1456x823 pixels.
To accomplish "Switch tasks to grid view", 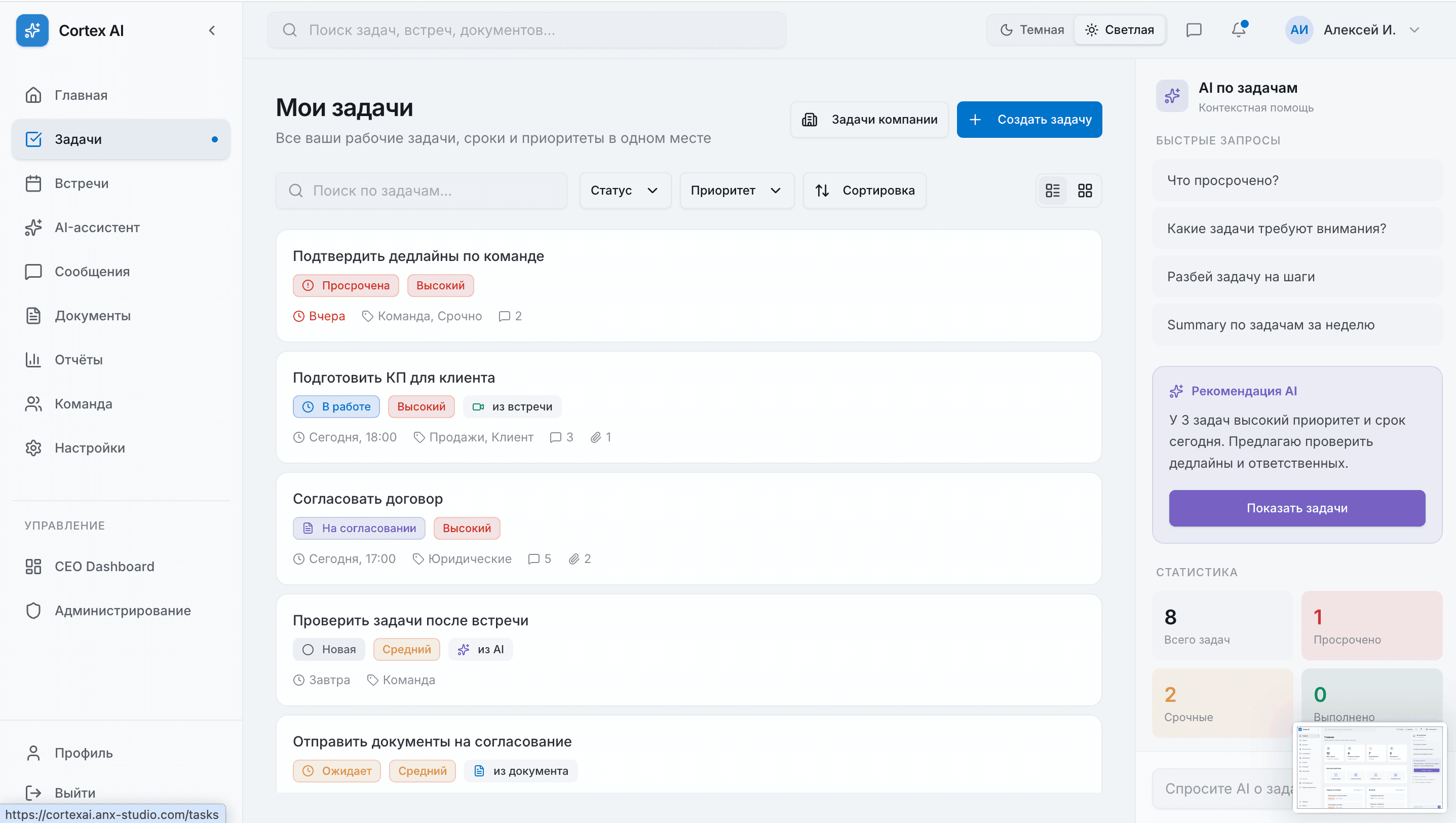I will point(1084,191).
